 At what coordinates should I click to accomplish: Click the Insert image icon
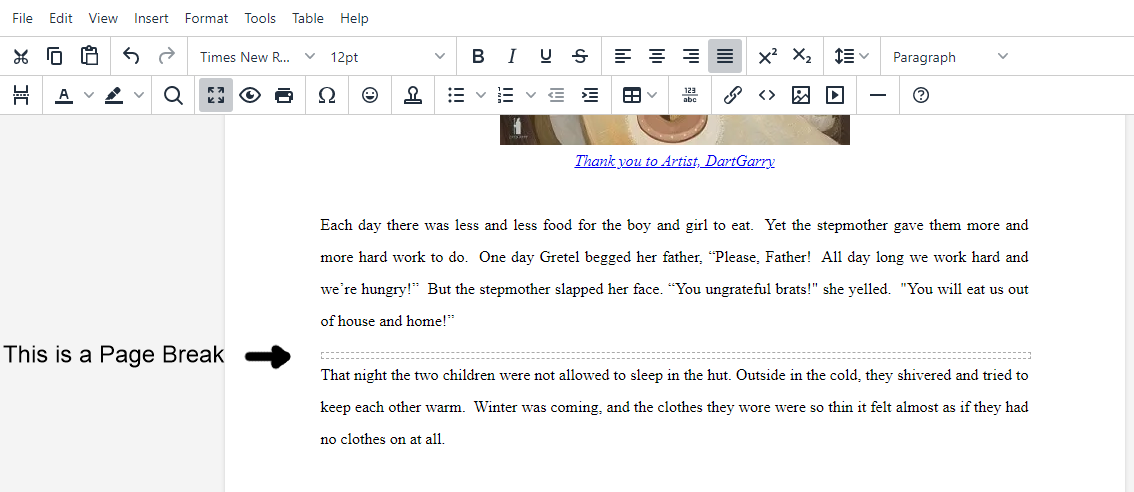[801, 95]
